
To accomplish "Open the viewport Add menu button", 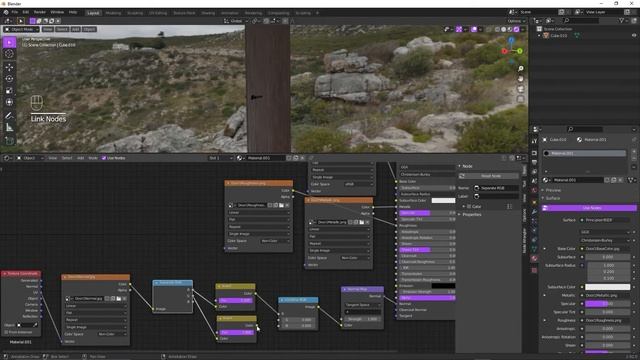I will click(x=76, y=29).
